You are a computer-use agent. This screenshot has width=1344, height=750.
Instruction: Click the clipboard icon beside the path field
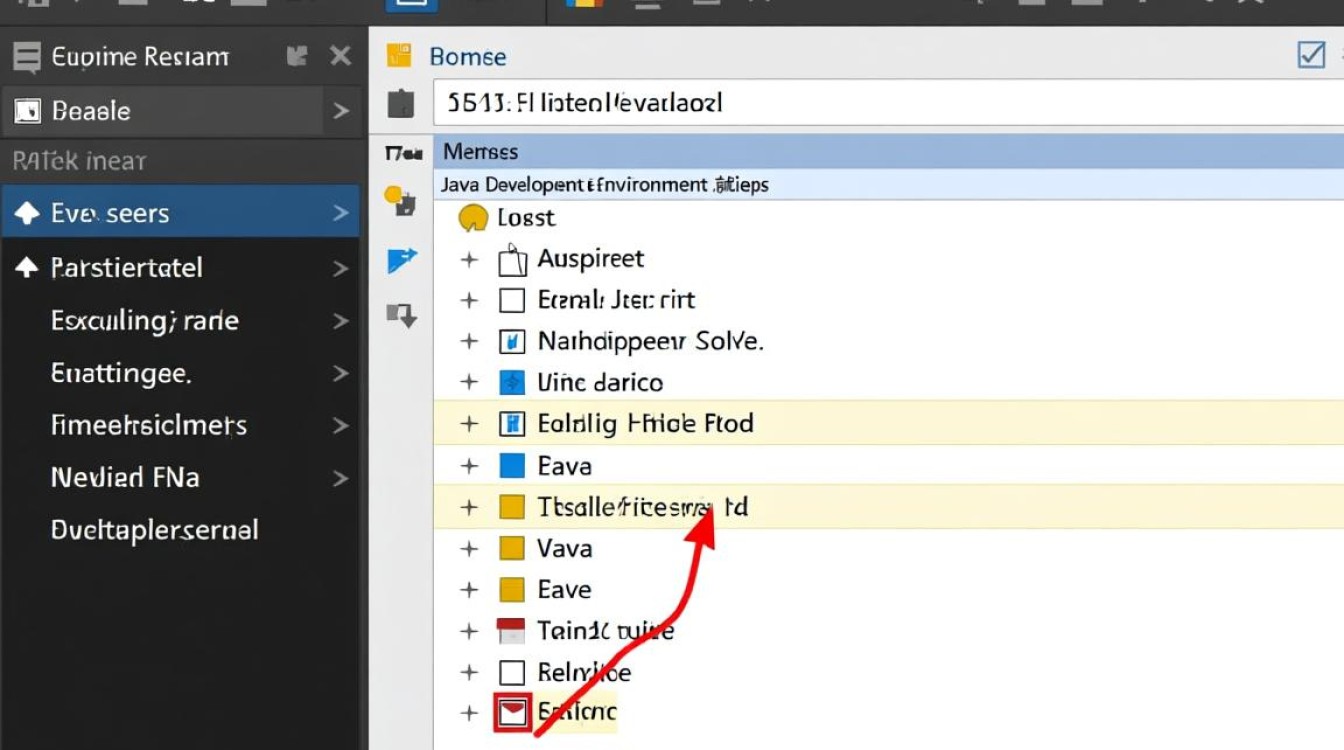tap(400, 103)
